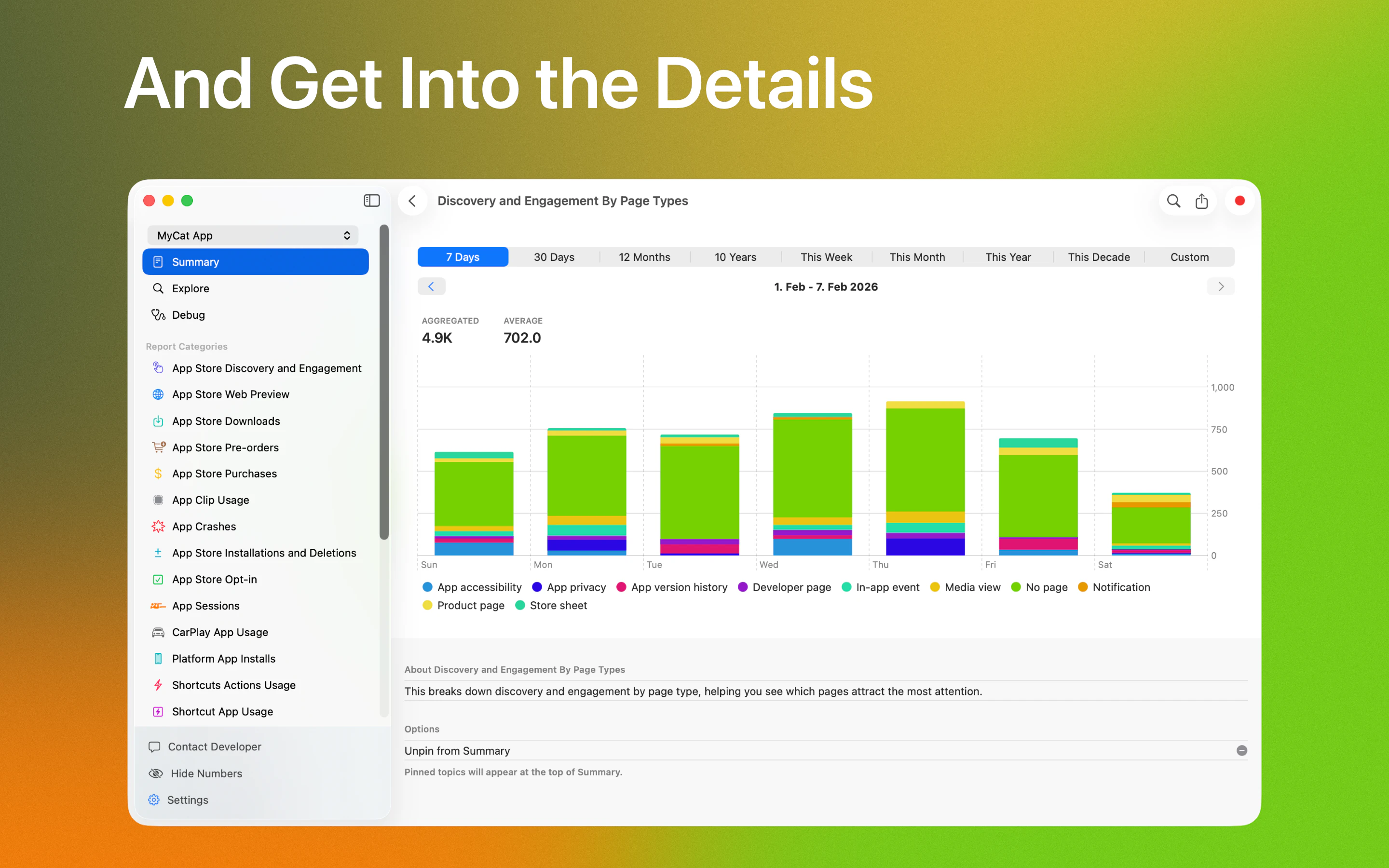The width and height of the screenshot is (1389, 868).
Task: Click Unpin from Summary option
Action: point(826,750)
